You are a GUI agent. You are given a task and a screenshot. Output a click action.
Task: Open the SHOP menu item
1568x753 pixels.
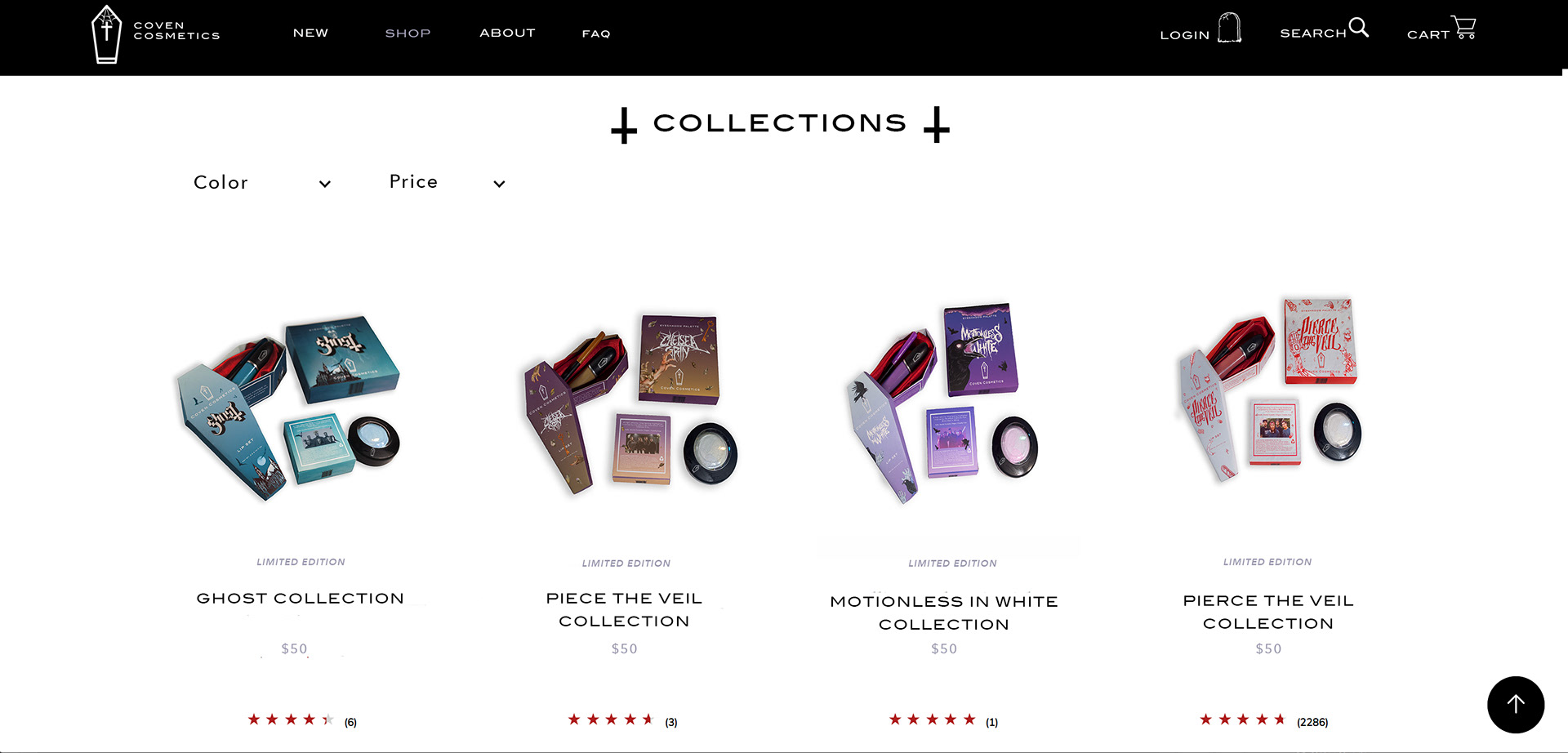point(408,33)
